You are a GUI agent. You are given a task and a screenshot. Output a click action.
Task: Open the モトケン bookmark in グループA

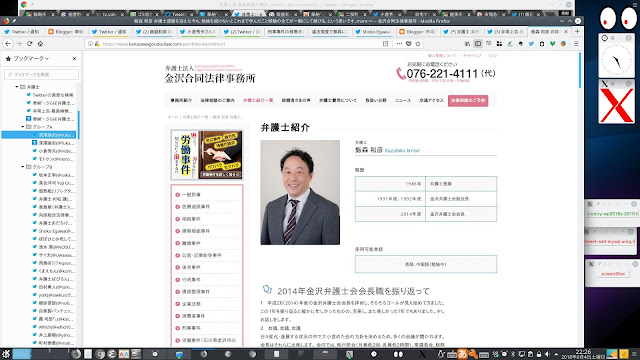point(53,159)
